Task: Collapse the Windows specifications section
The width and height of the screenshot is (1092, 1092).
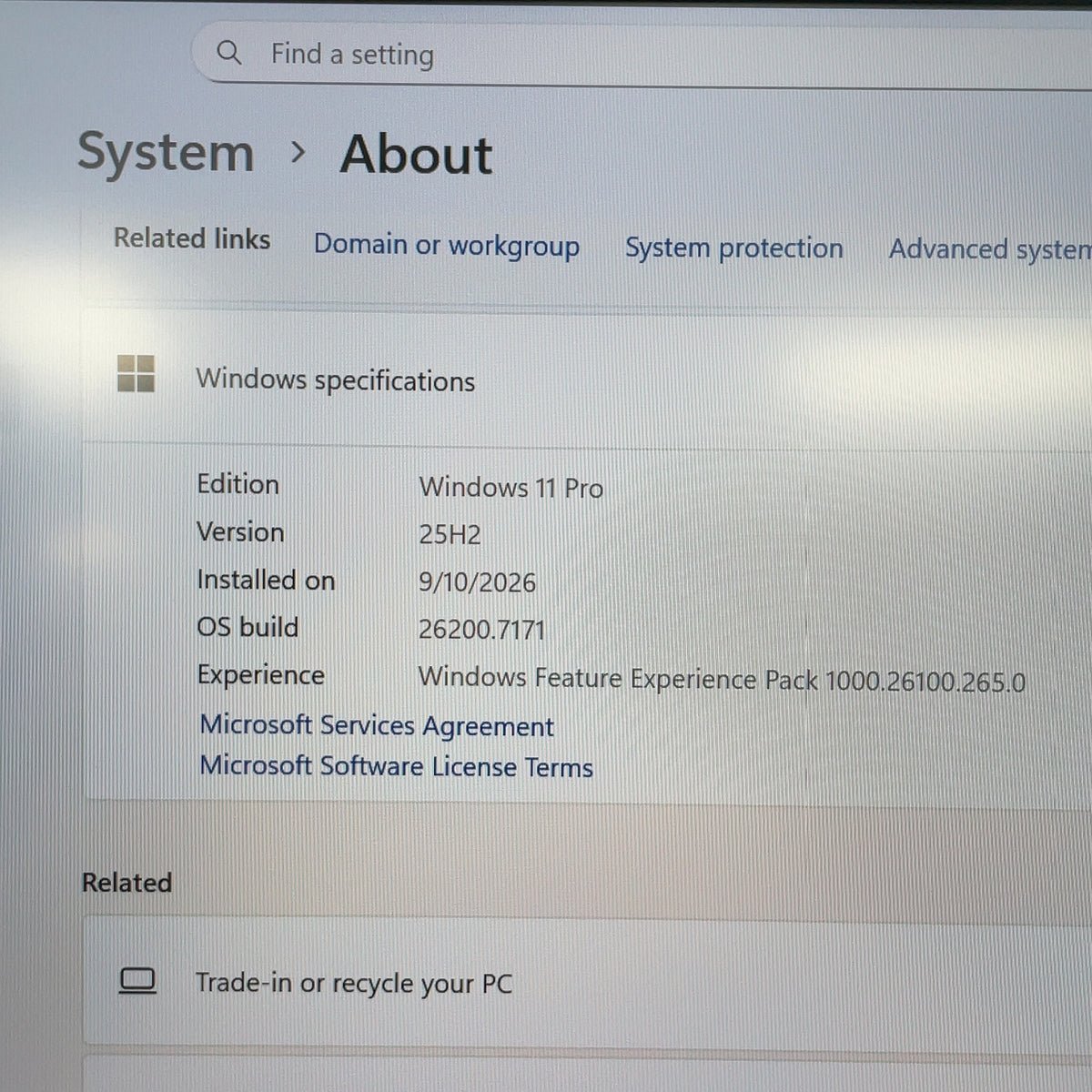Action: (x=587, y=379)
